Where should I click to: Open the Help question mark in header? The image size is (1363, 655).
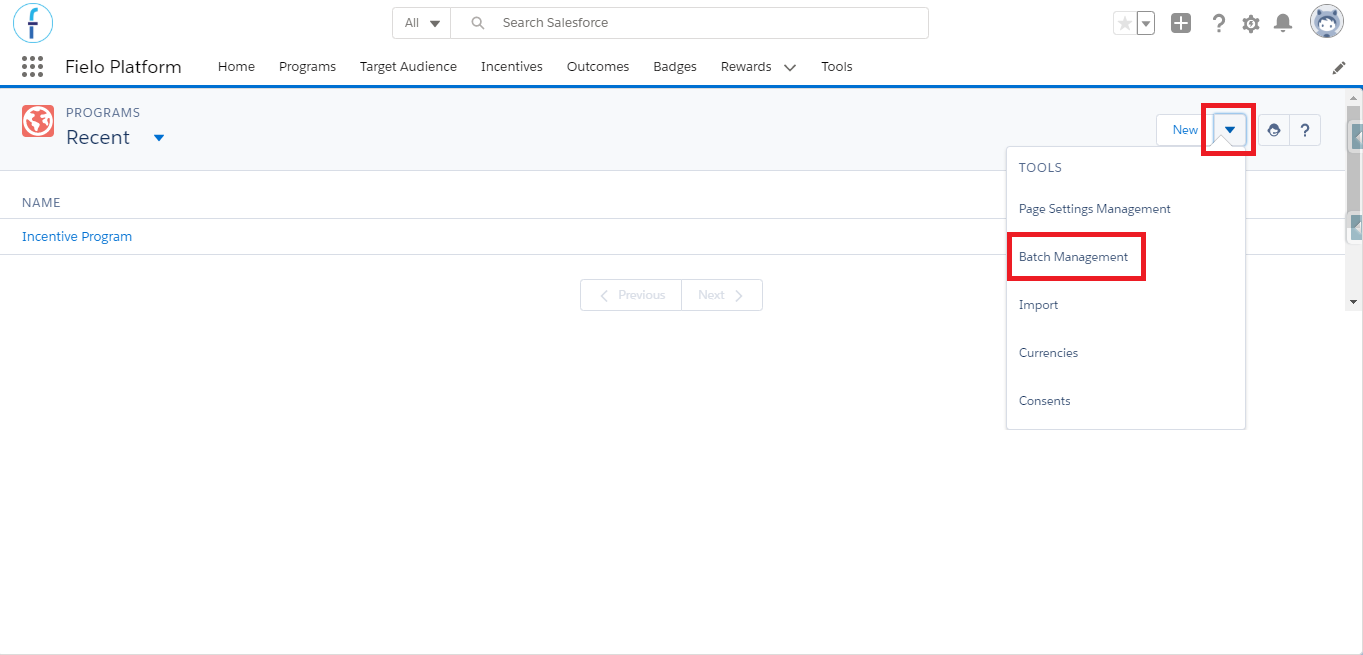[x=1218, y=23]
